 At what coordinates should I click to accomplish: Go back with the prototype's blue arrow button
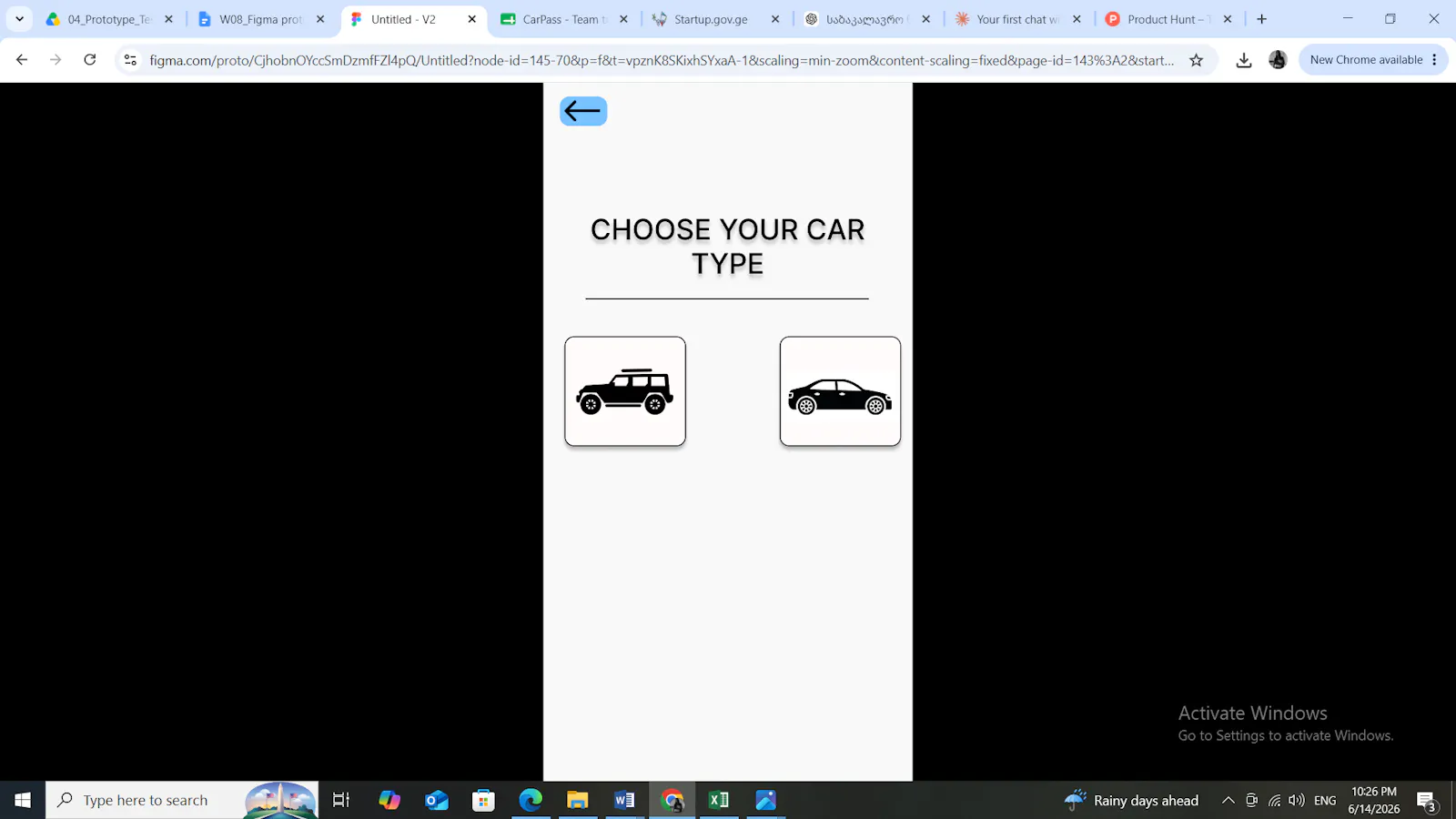583,111
